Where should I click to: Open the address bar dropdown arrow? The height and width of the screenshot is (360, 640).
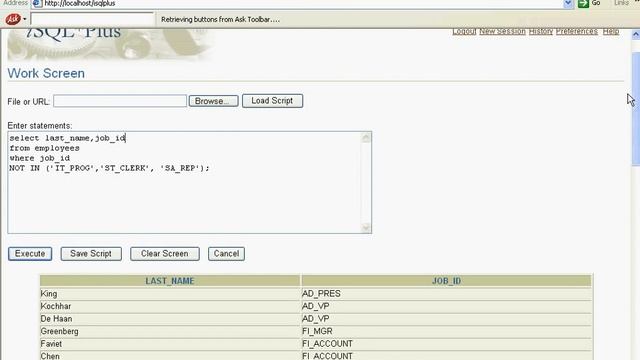(568, 4)
